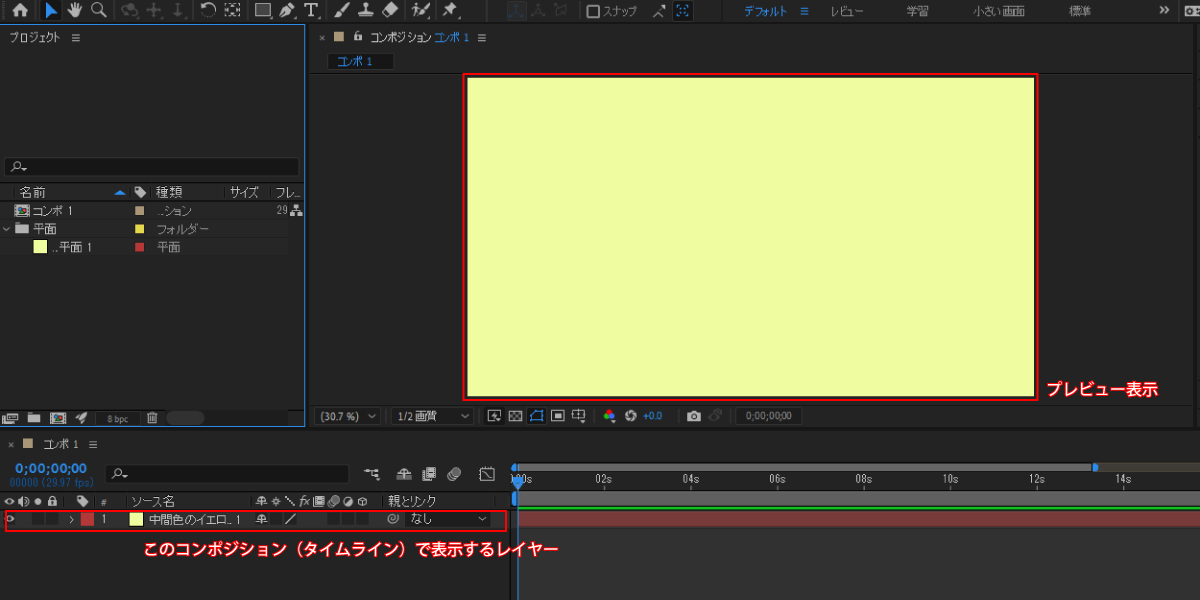Toggle shy layers hide switch
Image resolution: width=1200 pixels, height=600 pixels.
404,474
